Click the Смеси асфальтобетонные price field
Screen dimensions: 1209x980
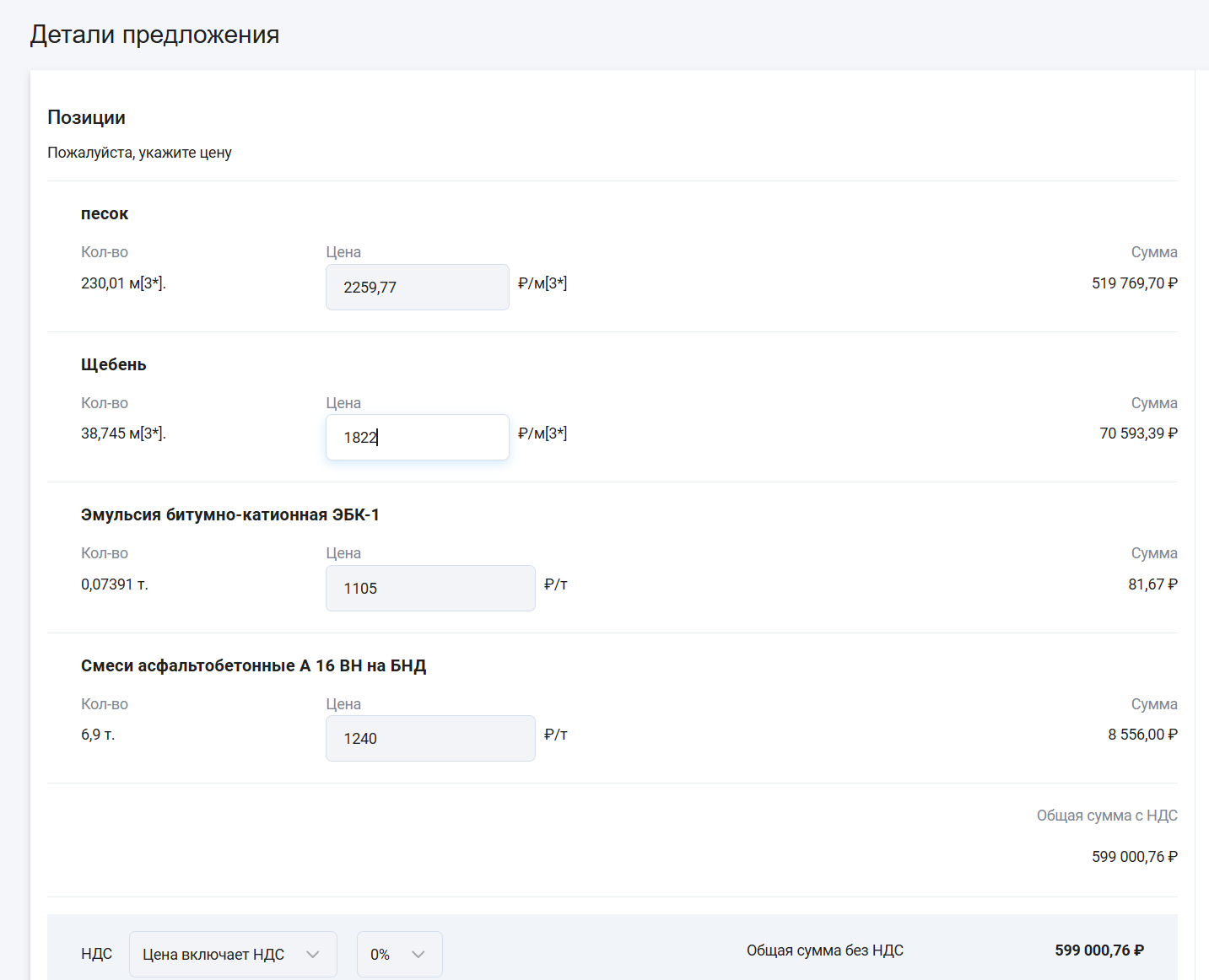430,738
